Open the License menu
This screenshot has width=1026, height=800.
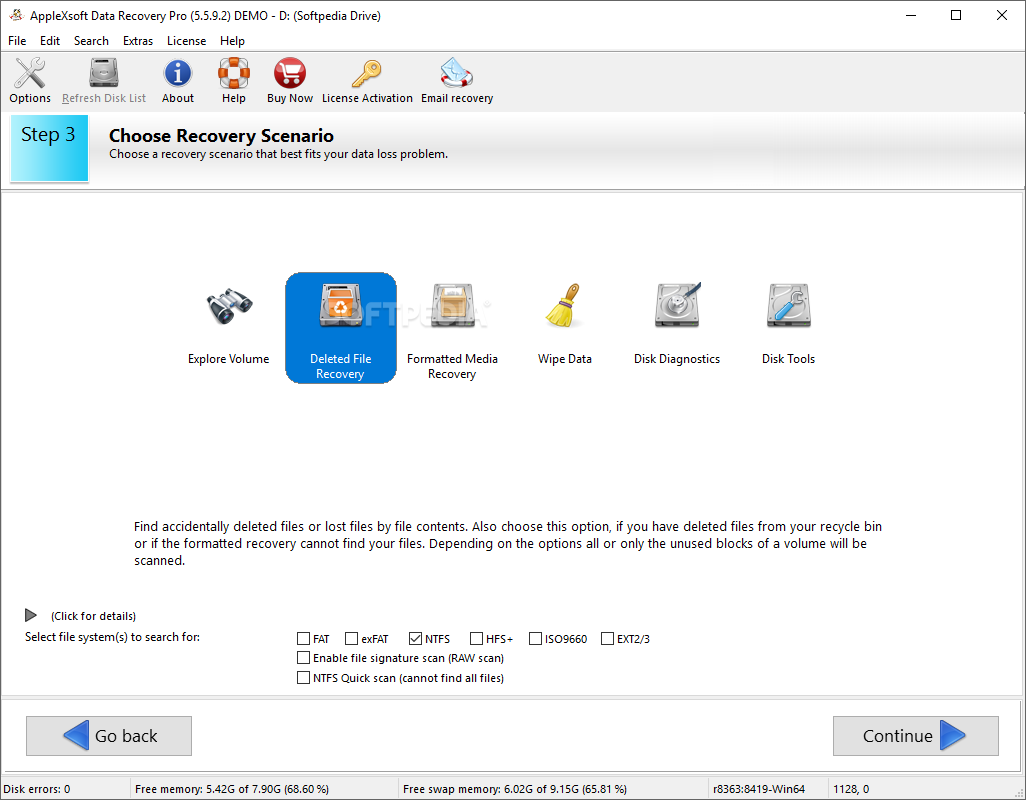point(186,41)
